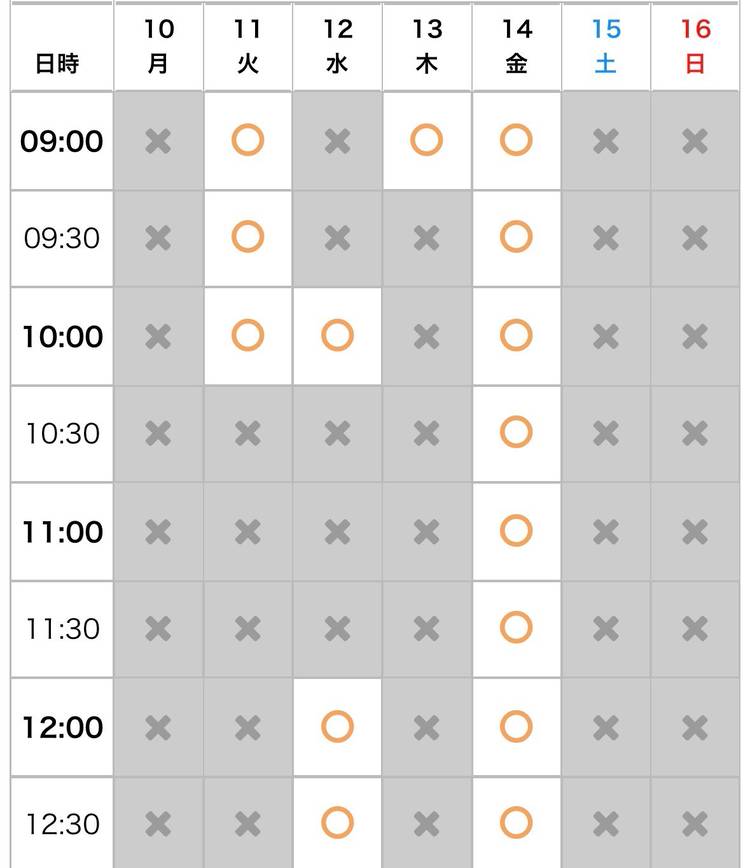This screenshot has height=868, width=750.
Task: Select available slot Thursday 13 at 09:00
Action: coord(427,140)
